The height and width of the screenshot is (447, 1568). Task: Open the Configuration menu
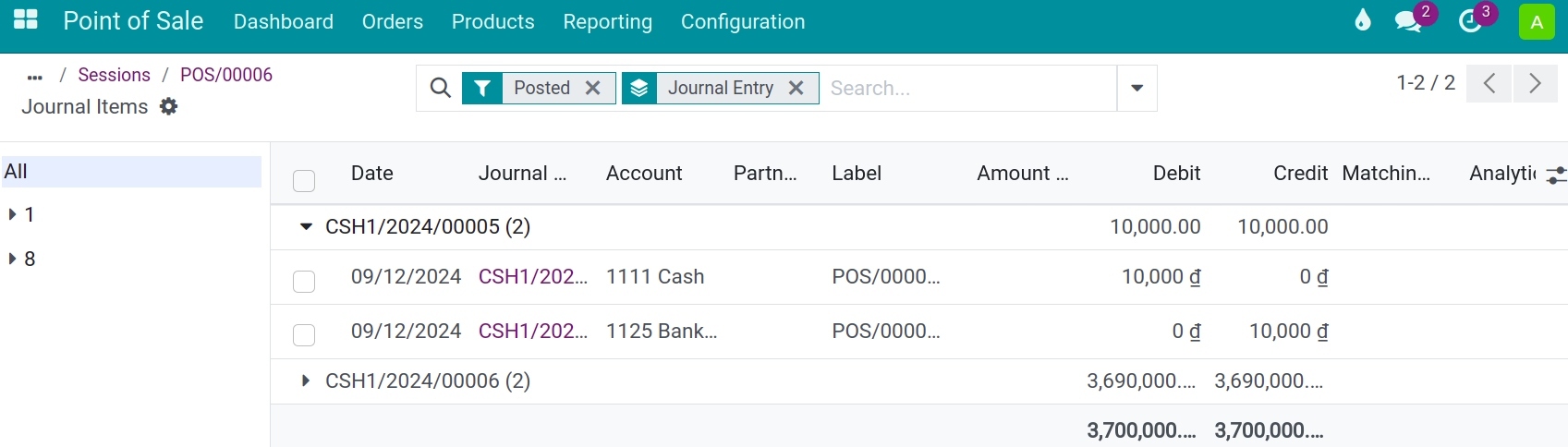(x=743, y=21)
